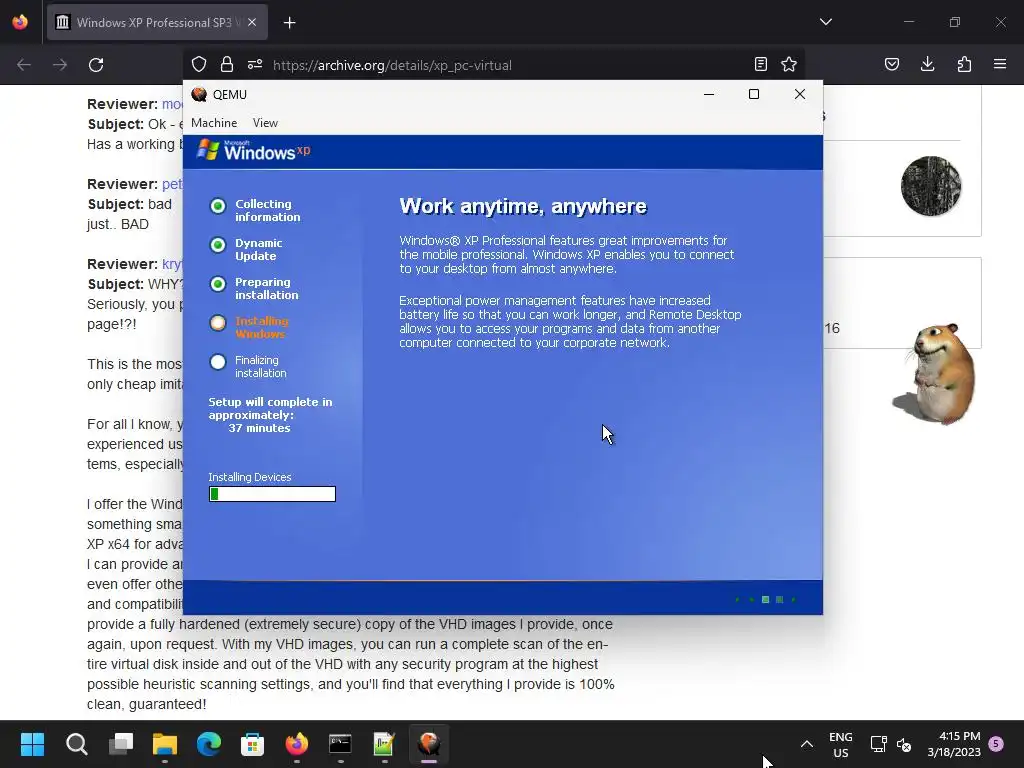Click the Finalizing installation step indicator
Viewport: 1024px width, 768px height.
click(218, 362)
